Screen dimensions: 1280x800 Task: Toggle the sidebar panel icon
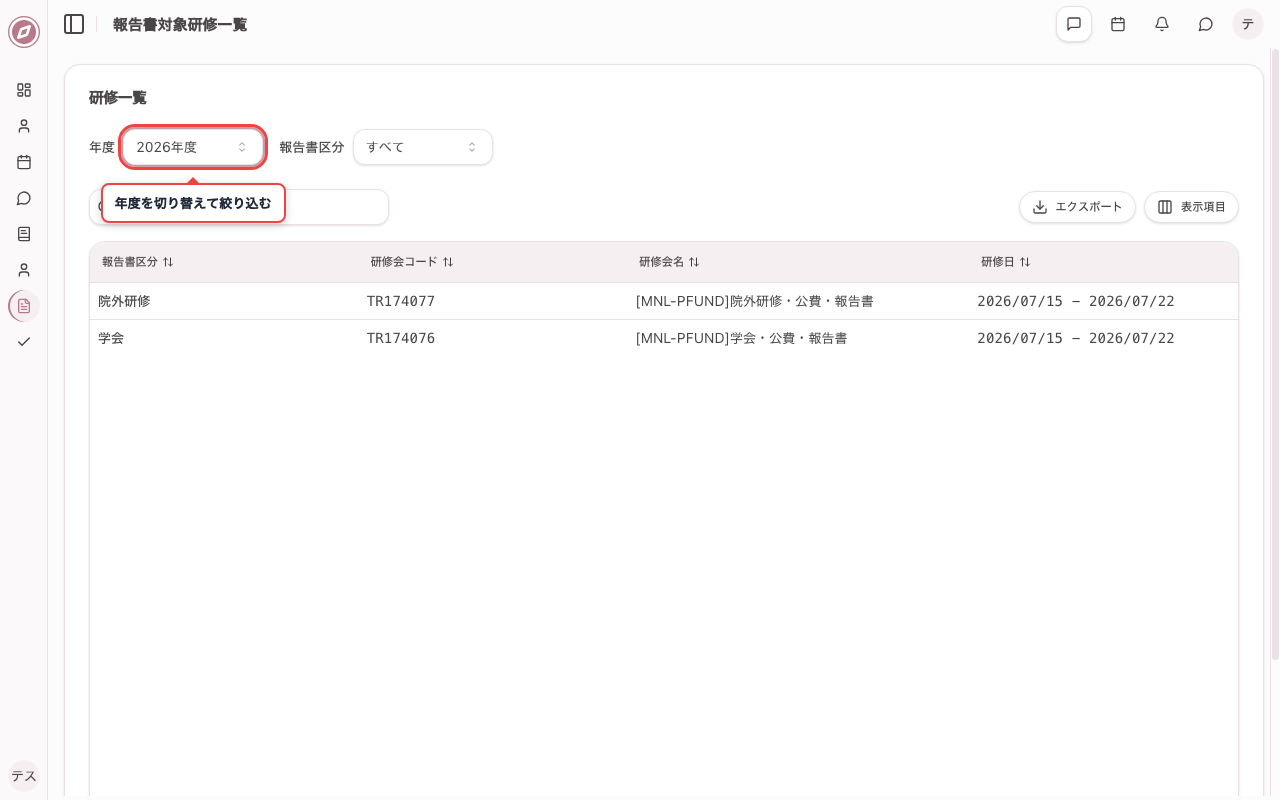[74, 24]
